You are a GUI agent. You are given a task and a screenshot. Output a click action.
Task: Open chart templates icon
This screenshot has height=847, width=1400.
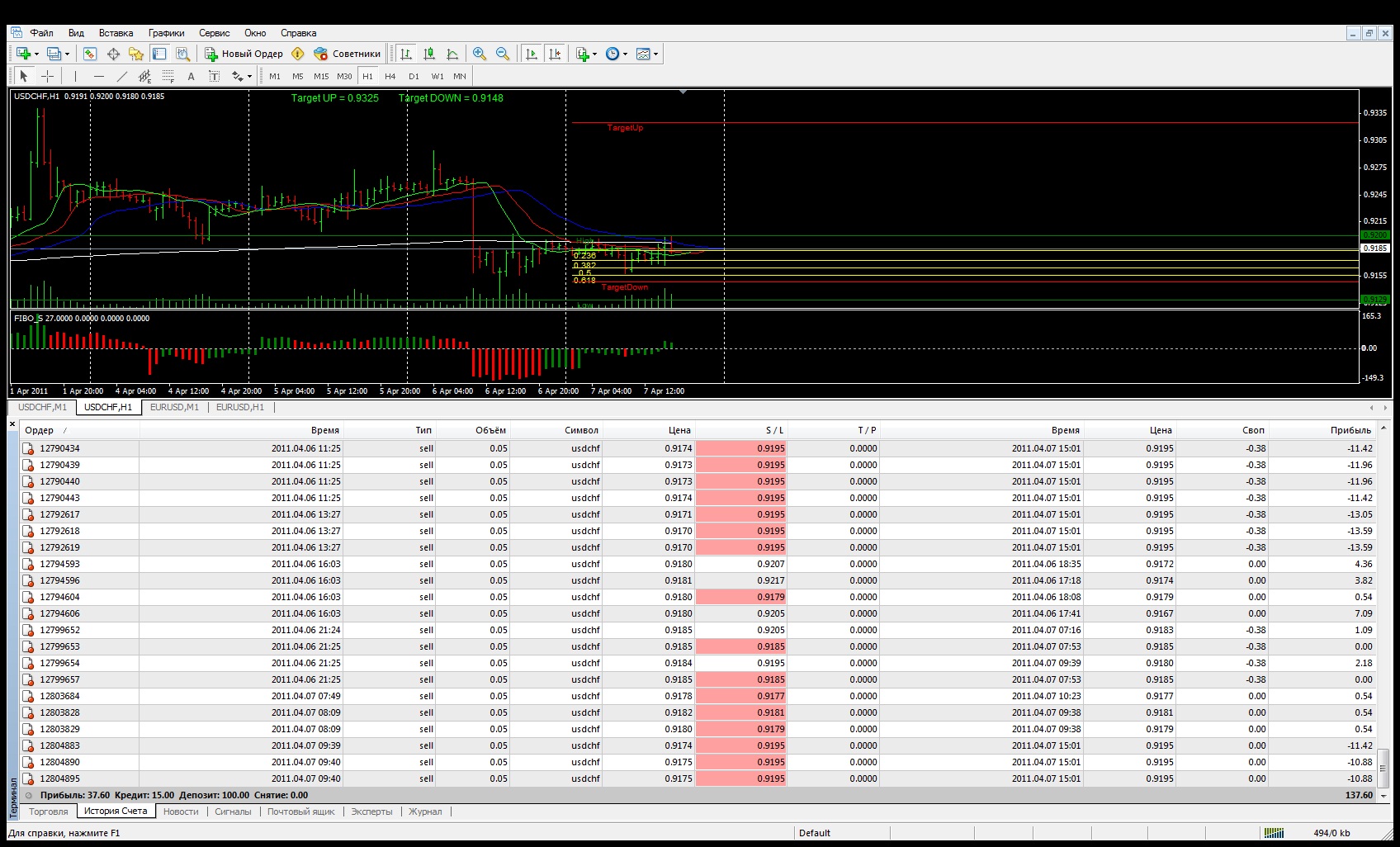(644, 54)
